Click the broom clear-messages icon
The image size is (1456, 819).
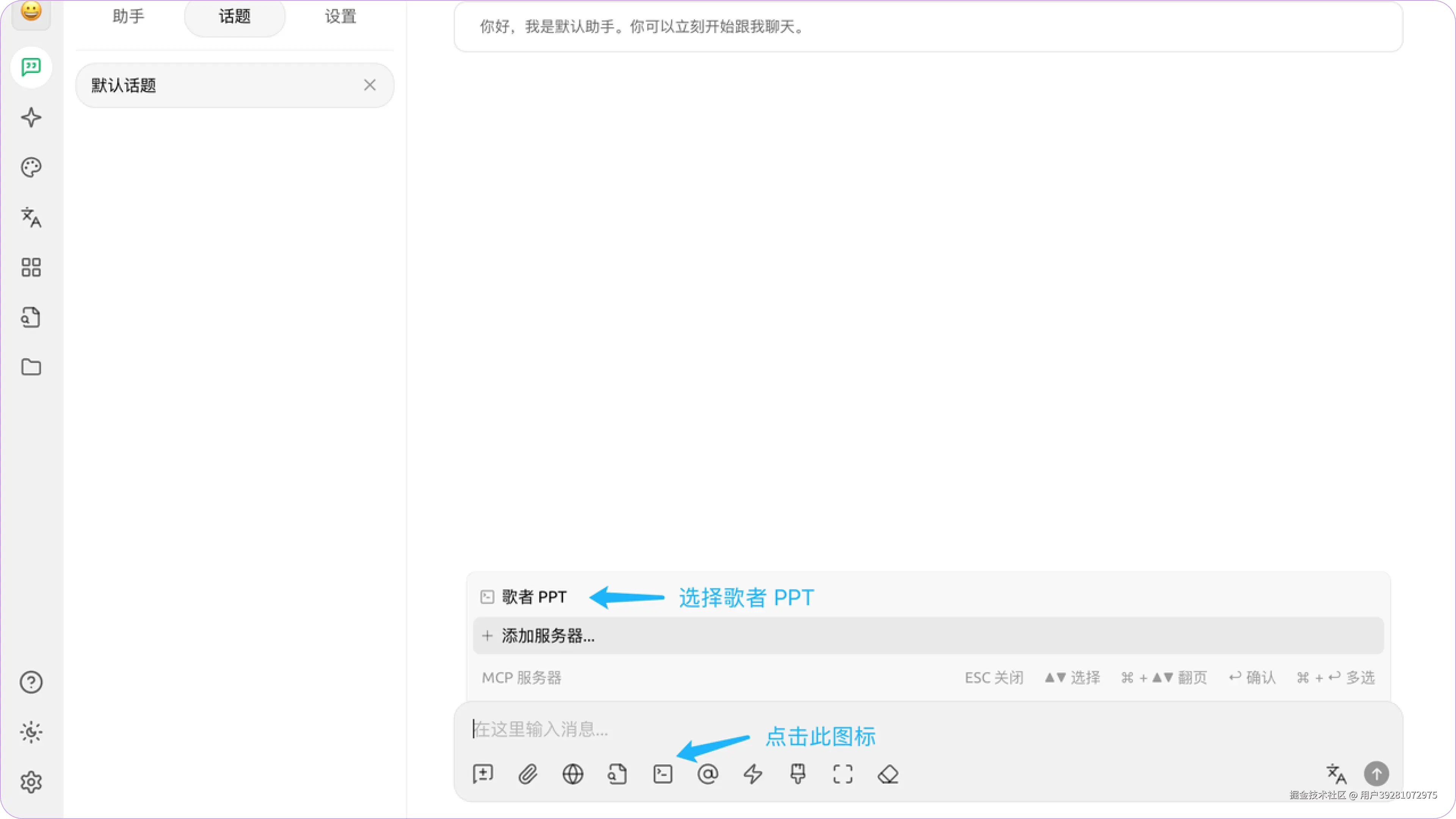(x=797, y=774)
